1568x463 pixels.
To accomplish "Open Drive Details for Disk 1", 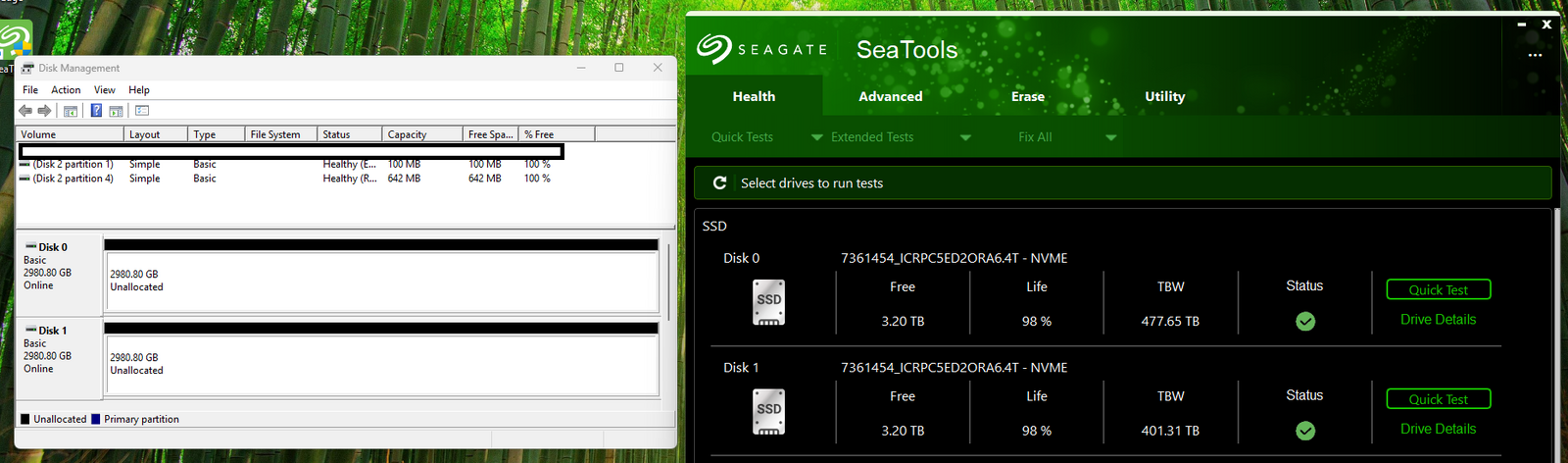I will [1438, 429].
